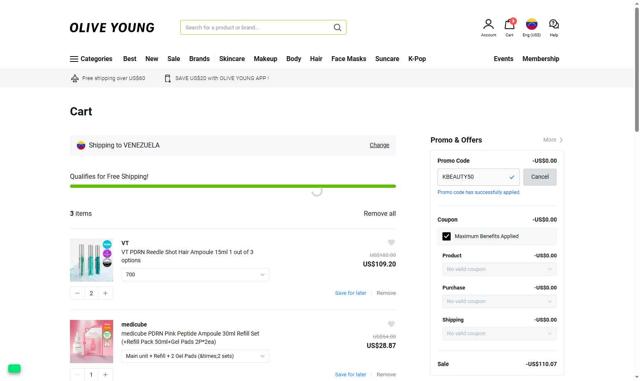Save medicube Refill Set for later
Screen dimensions: 640x381
tap(350, 374)
